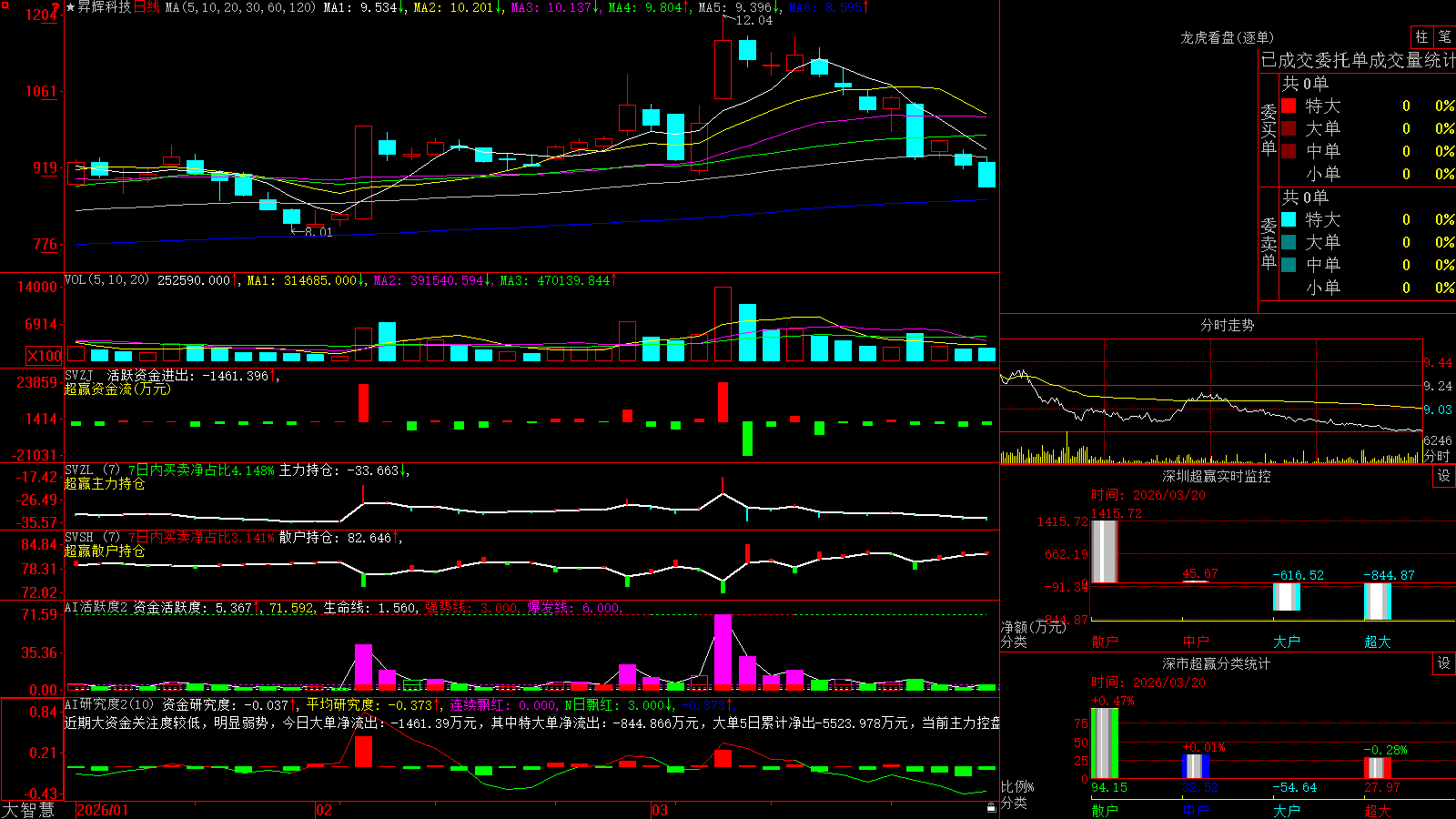
Task: Click the -616.52 value in 实时监控
Action: [x=1298, y=575]
